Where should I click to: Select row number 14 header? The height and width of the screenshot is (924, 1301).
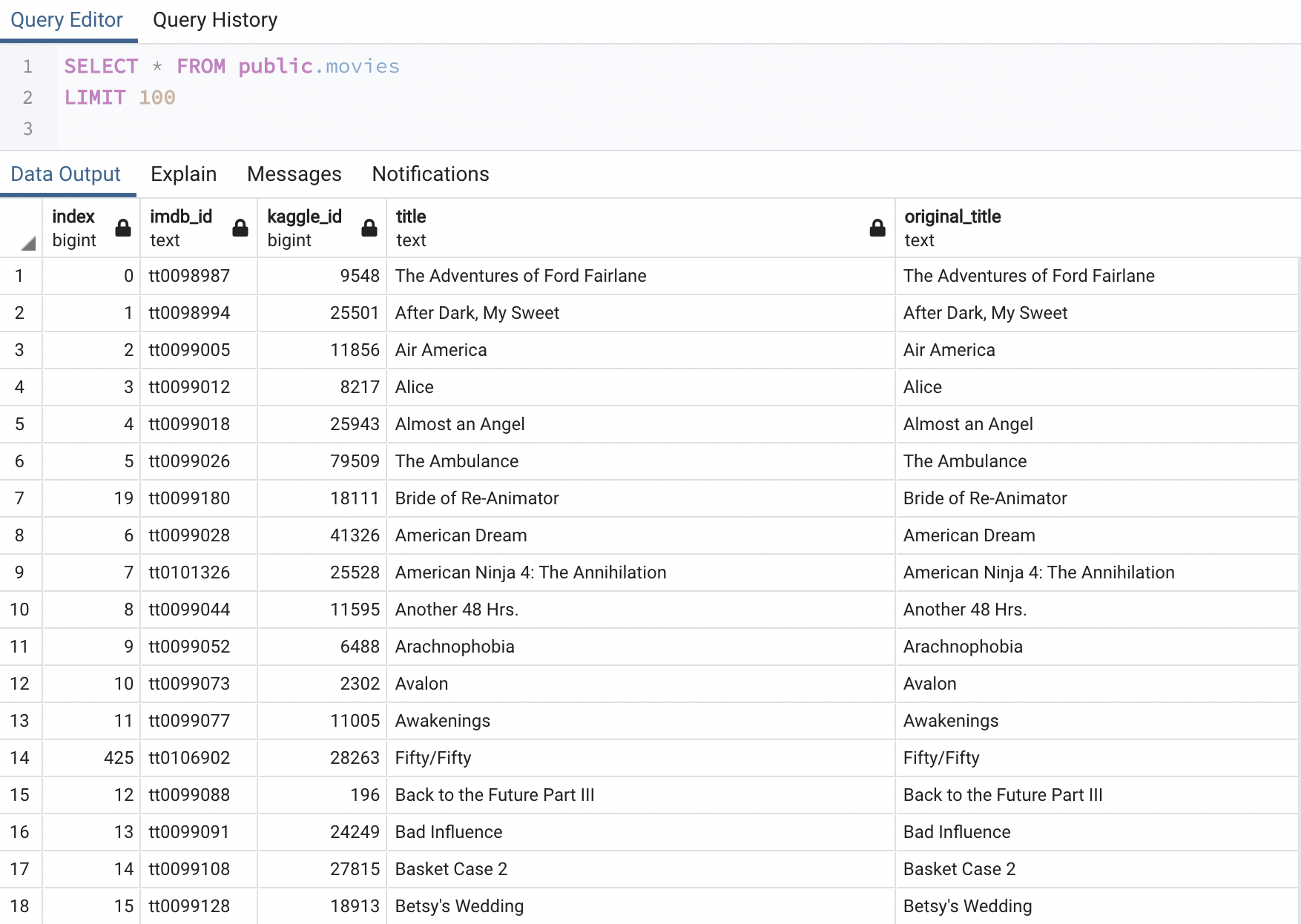(x=20, y=758)
